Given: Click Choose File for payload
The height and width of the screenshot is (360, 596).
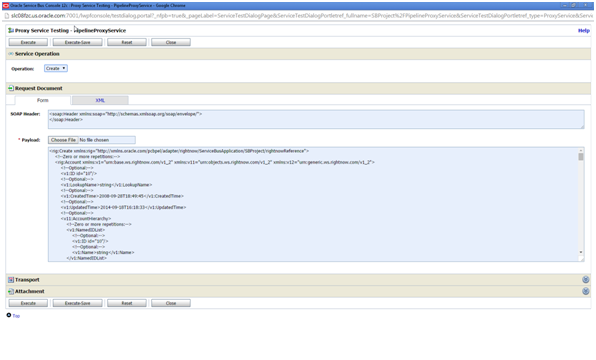Looking at the screenshot, I should pyautogui.click(x=63, y=140).
